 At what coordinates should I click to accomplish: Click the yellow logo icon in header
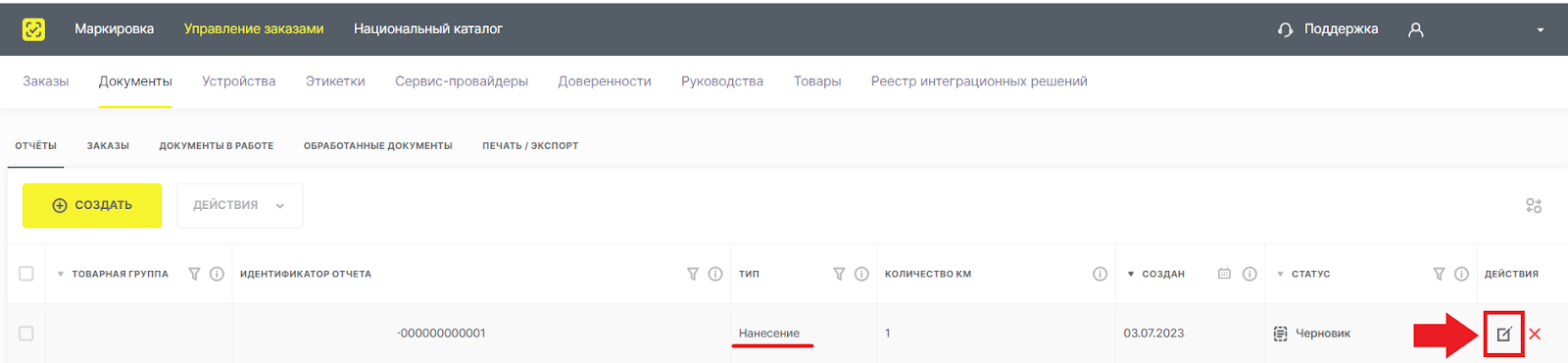tap(33, 29)
